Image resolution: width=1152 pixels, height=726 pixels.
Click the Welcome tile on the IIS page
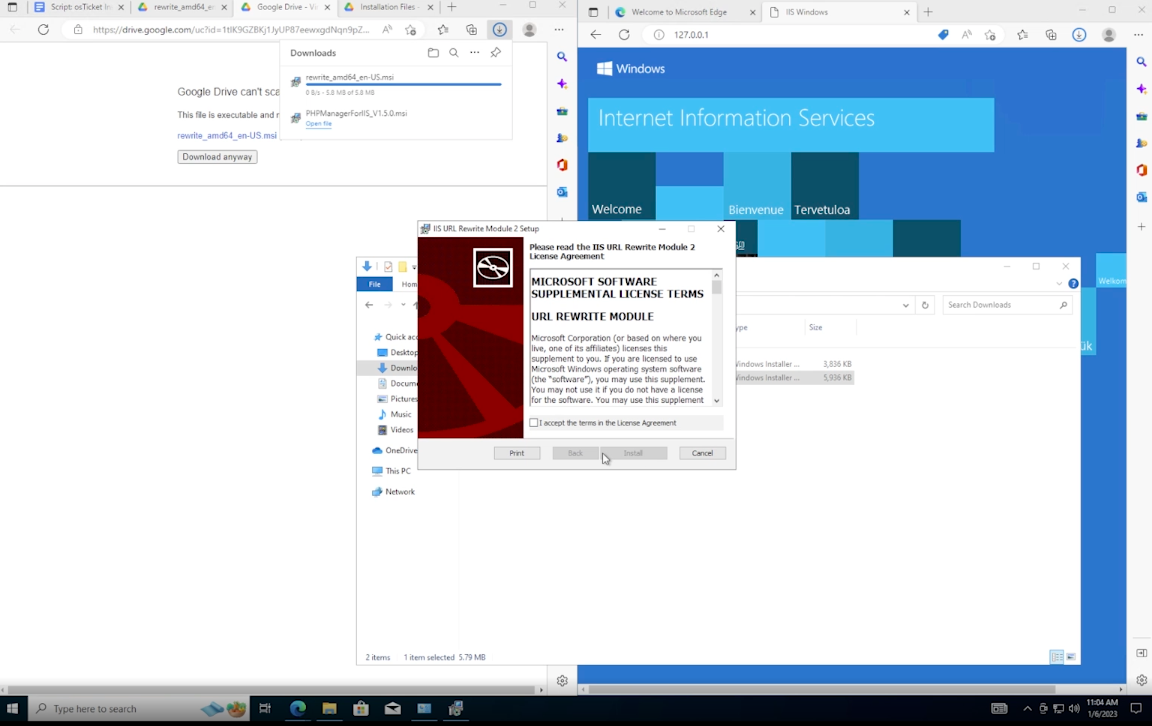[622, 186]
